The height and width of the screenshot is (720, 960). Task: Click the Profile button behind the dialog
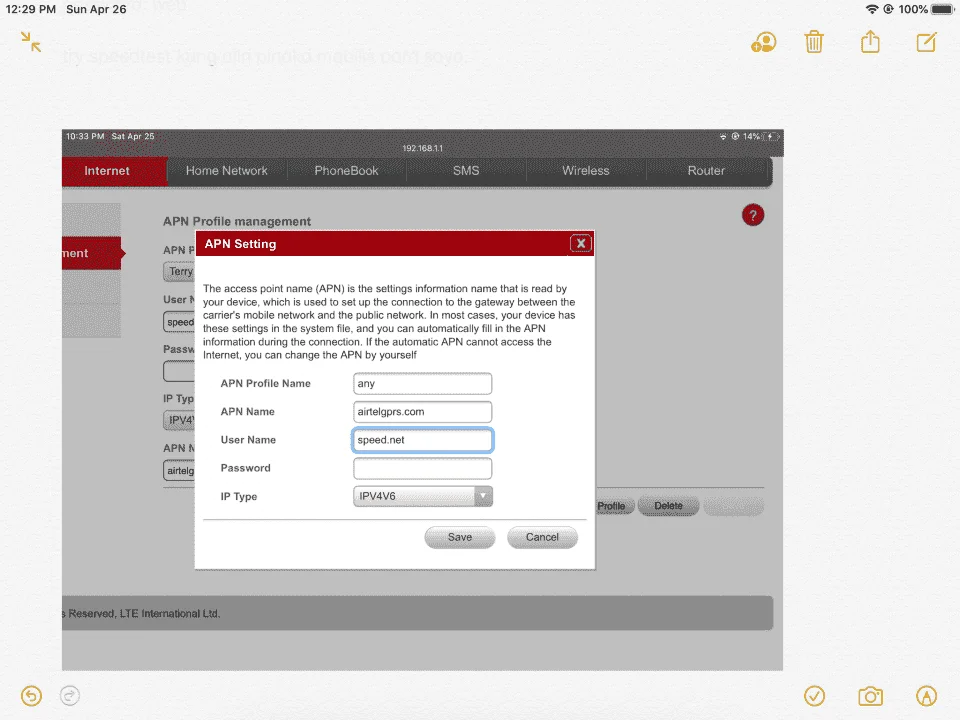tap(614, 506)
